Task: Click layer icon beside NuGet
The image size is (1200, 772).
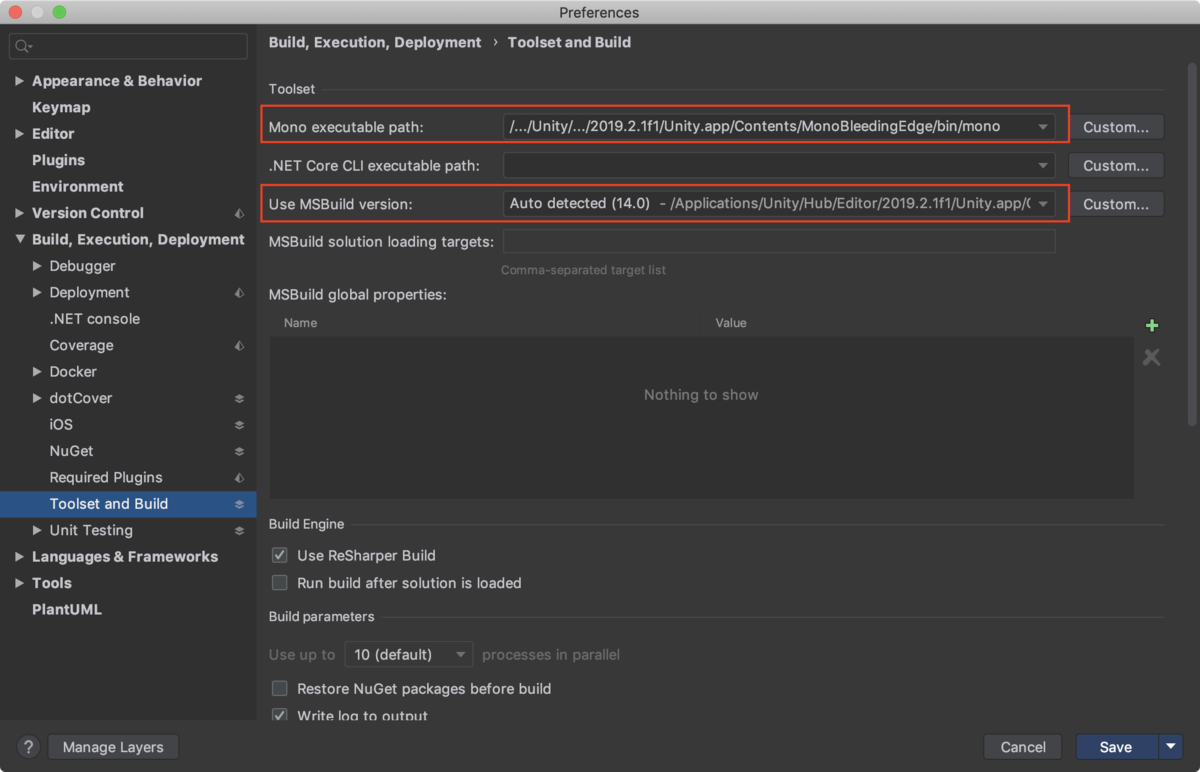Action: pos(239,451)
